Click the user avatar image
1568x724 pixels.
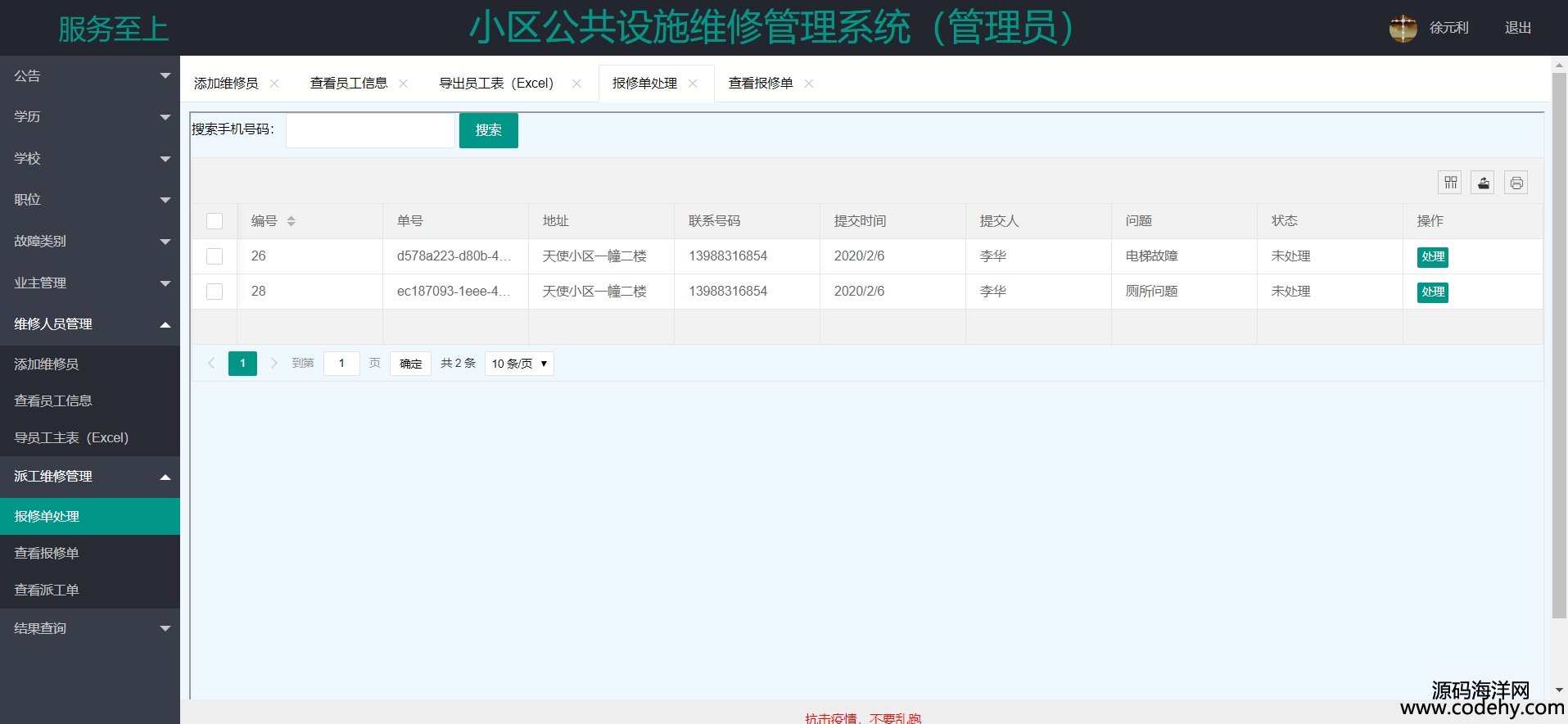click(x=1403, y=28)
